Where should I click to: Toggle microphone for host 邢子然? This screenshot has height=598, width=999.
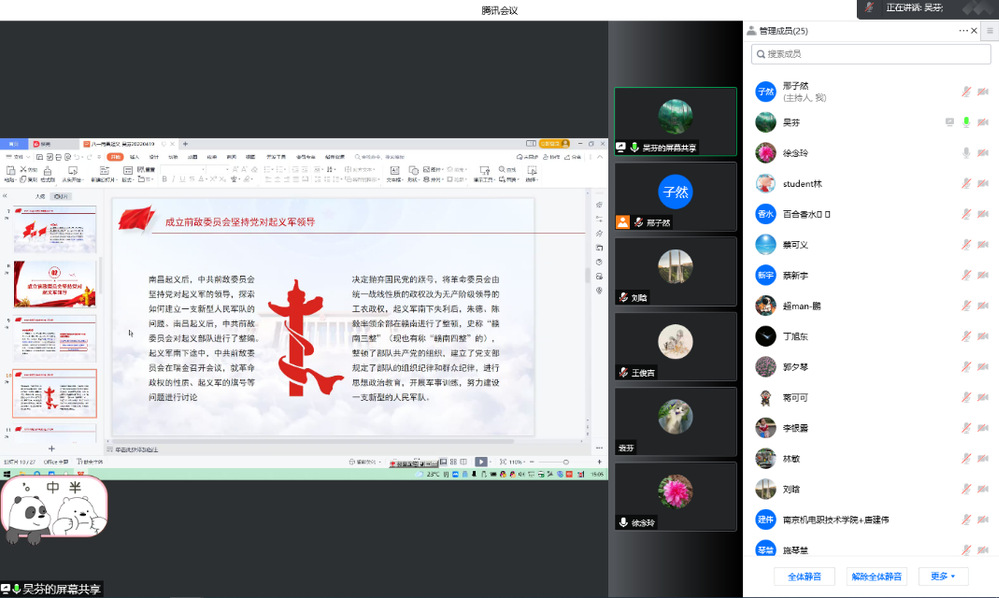(x=966, y=92)
